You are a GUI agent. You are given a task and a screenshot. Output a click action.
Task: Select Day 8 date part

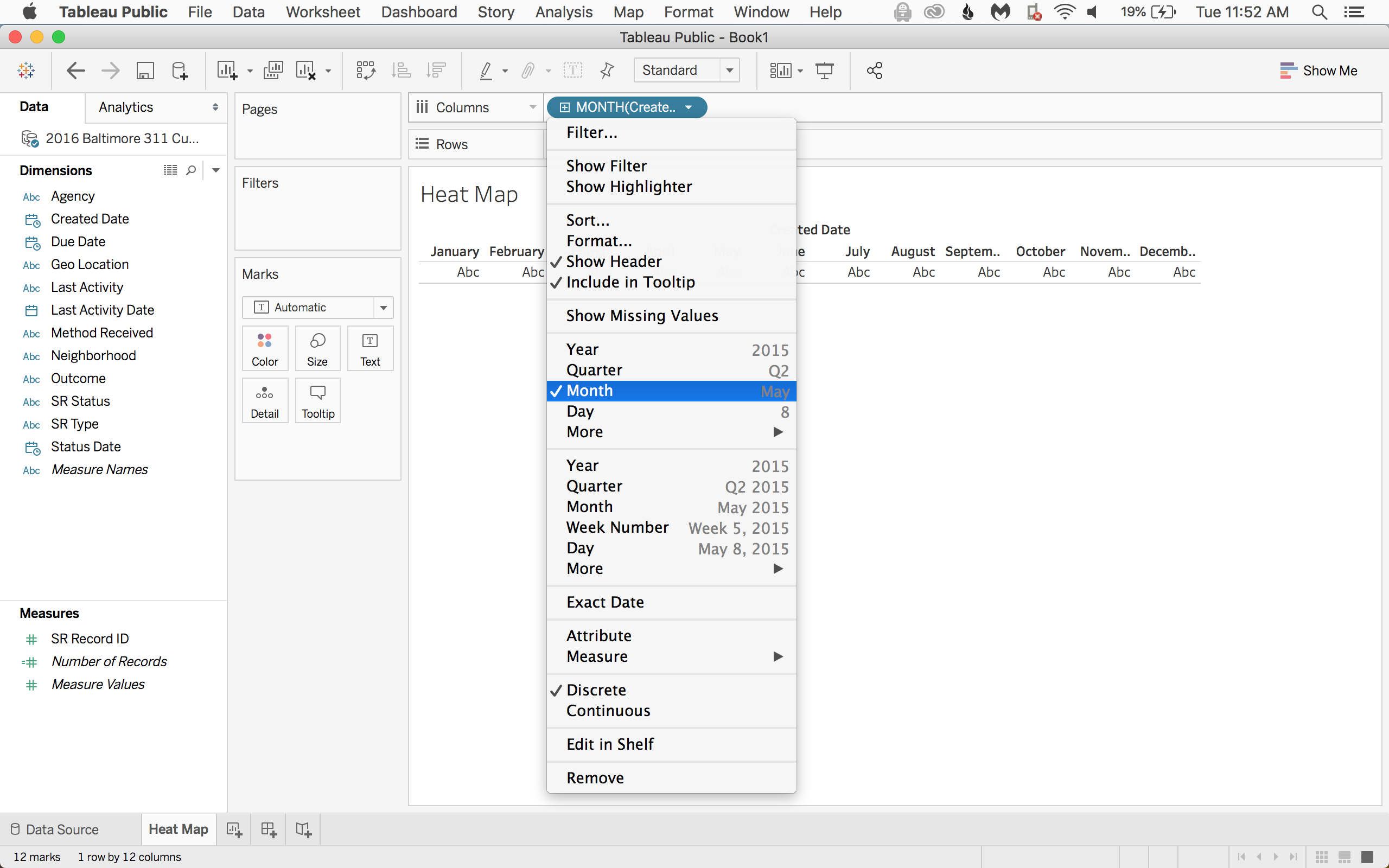(671, 412)
